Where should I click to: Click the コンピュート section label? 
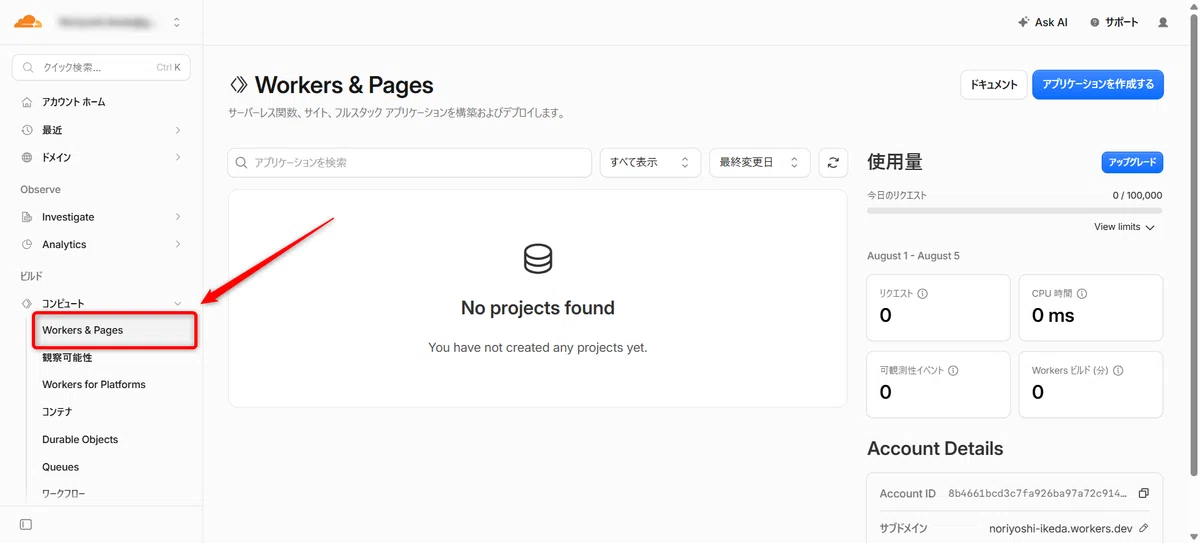63,303
